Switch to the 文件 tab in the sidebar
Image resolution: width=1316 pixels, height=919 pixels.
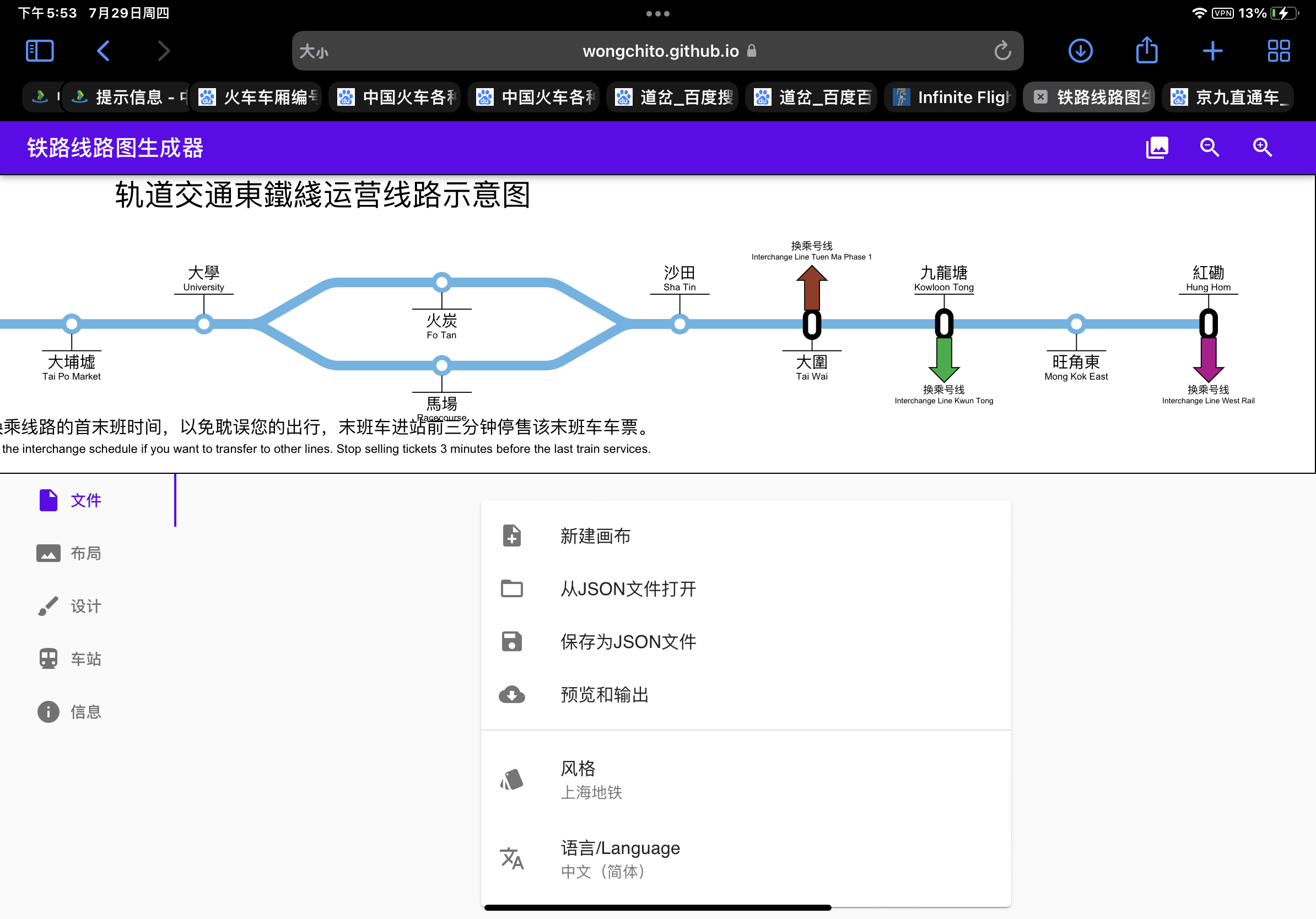pos(85,500)
